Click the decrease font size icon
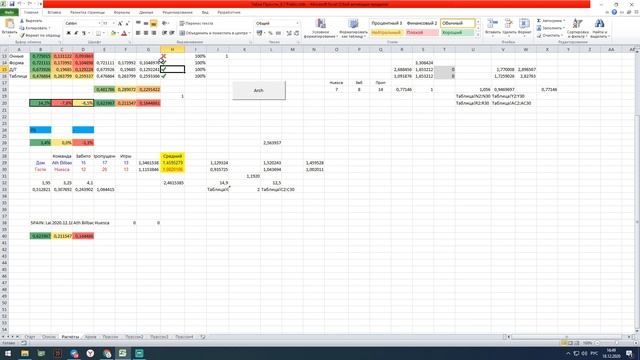 pos(127,24)
